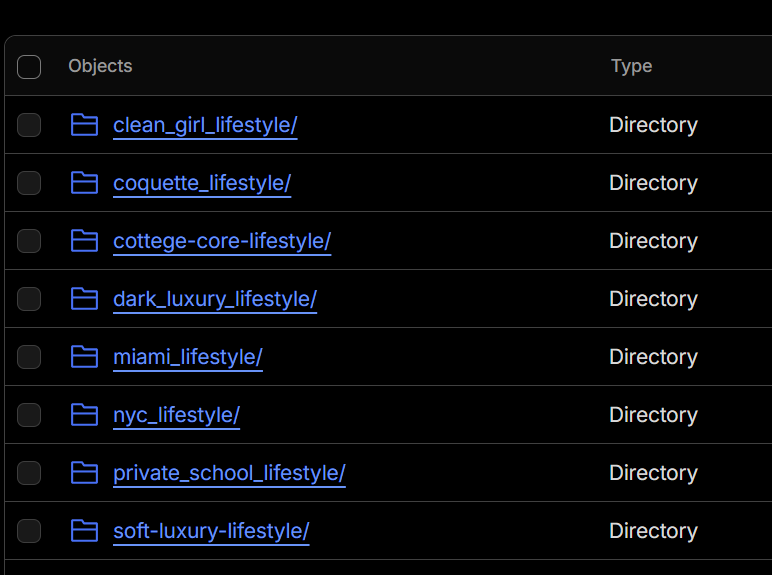Screen dimensions: 772x575
Task: Click Directory text in the dark_luxury_lifestyle/ row
Action: (x=653, y=299)
